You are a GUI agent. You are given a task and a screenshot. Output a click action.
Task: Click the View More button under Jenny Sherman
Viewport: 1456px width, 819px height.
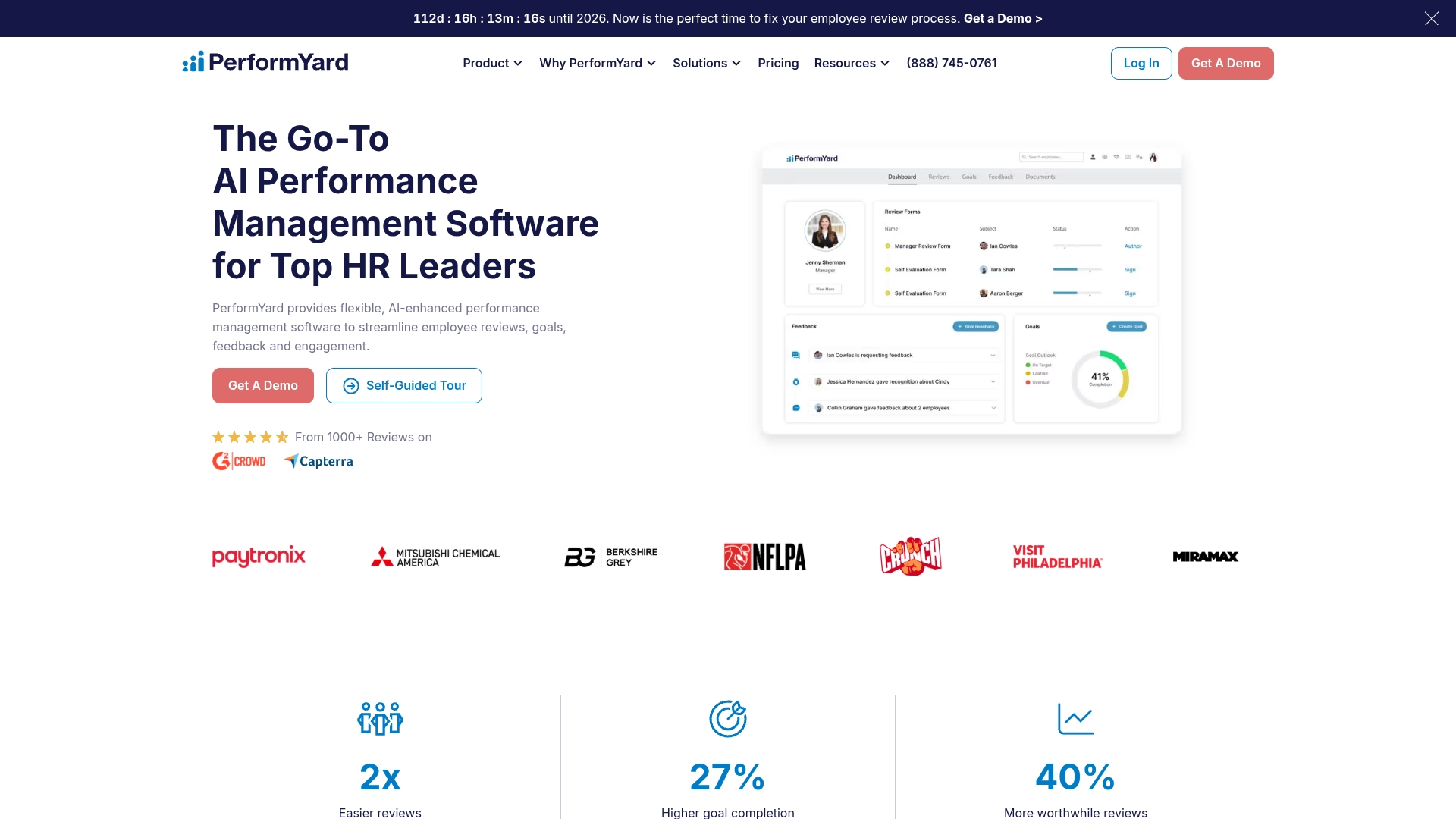(825, 289)
